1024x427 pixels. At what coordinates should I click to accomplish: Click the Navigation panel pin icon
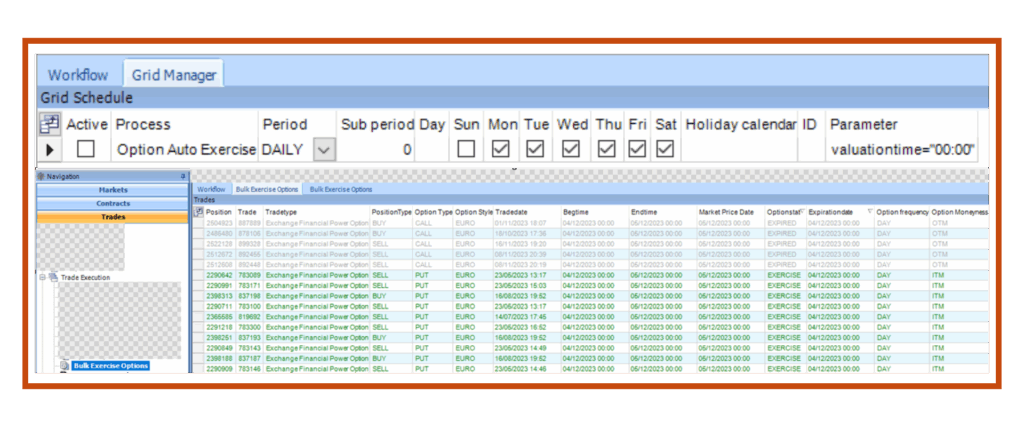point(183,177)
